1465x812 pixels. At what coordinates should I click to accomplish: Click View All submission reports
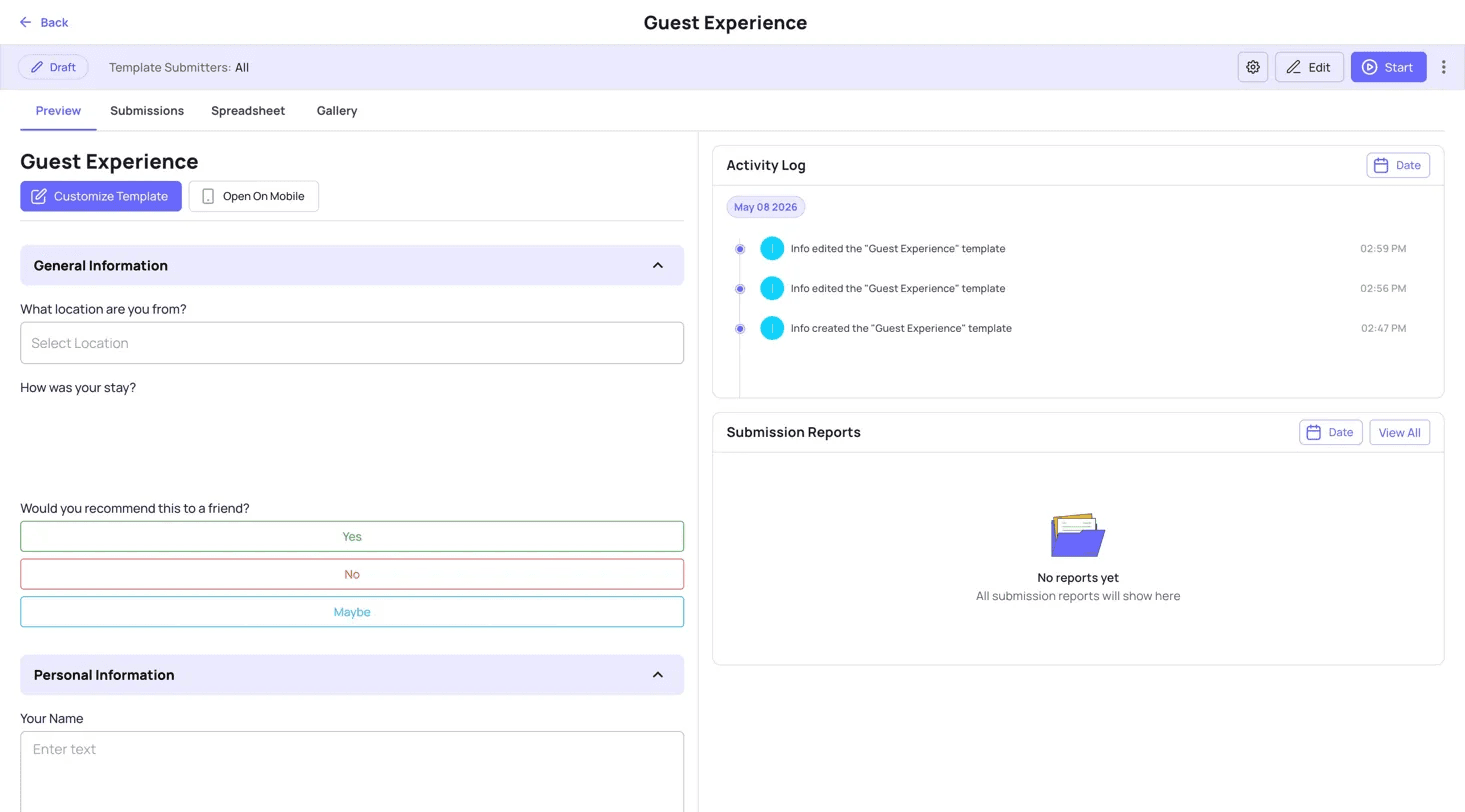[1399, 432]
